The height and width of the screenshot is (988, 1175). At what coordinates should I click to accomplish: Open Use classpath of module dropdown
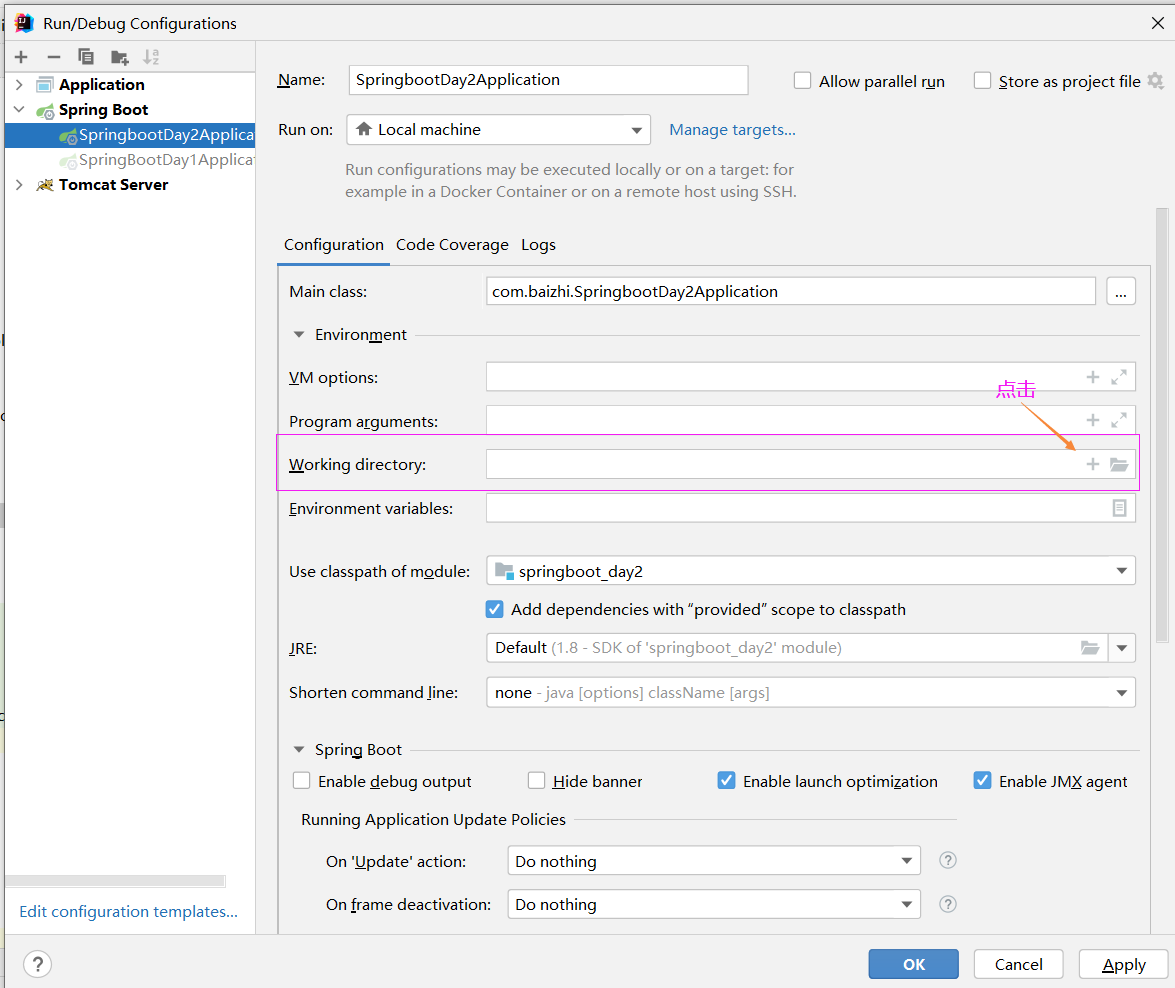pos(811,570)
